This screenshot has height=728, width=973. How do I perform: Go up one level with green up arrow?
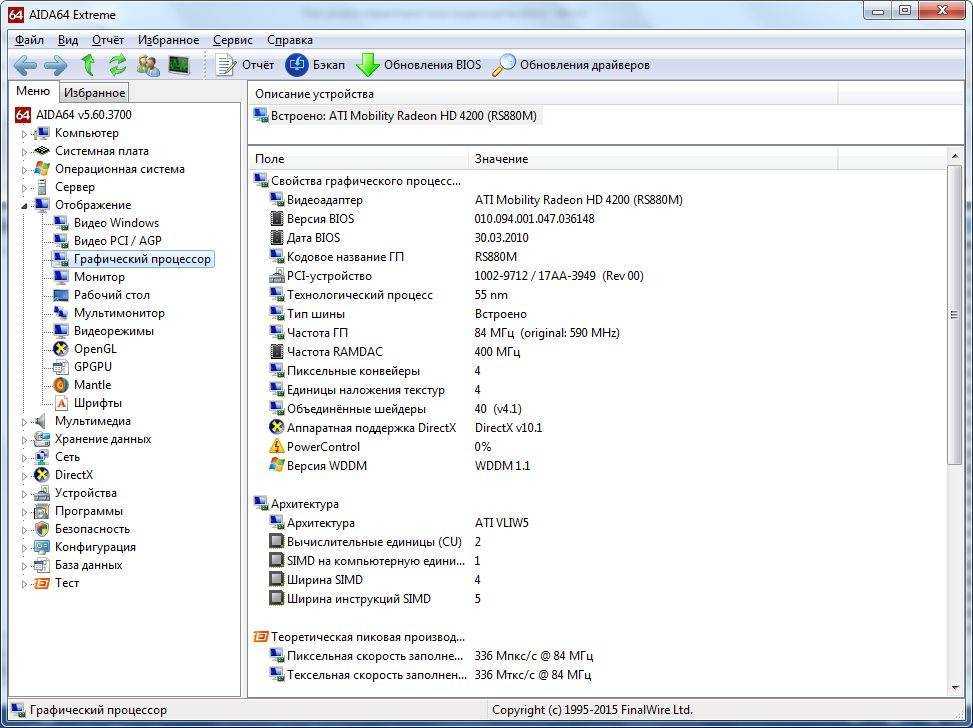(88, 65)
